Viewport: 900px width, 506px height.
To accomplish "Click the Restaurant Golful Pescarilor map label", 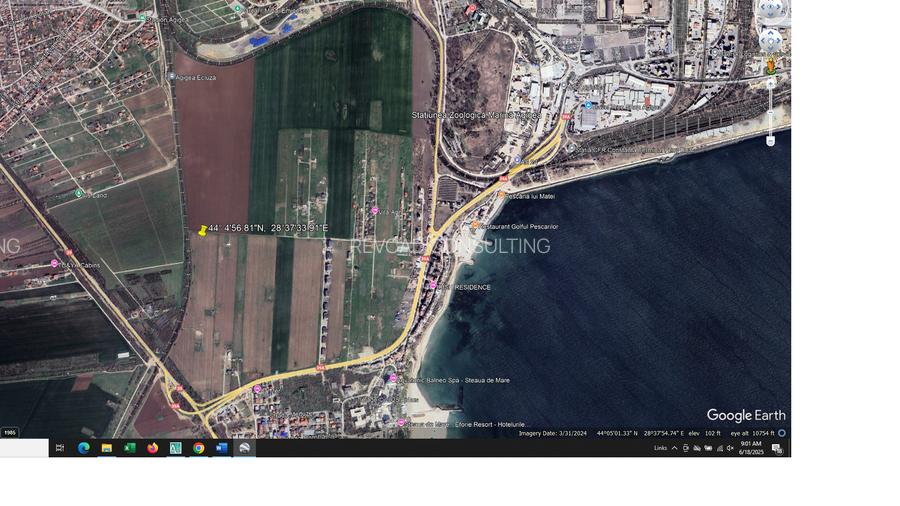I will point(519,227).
